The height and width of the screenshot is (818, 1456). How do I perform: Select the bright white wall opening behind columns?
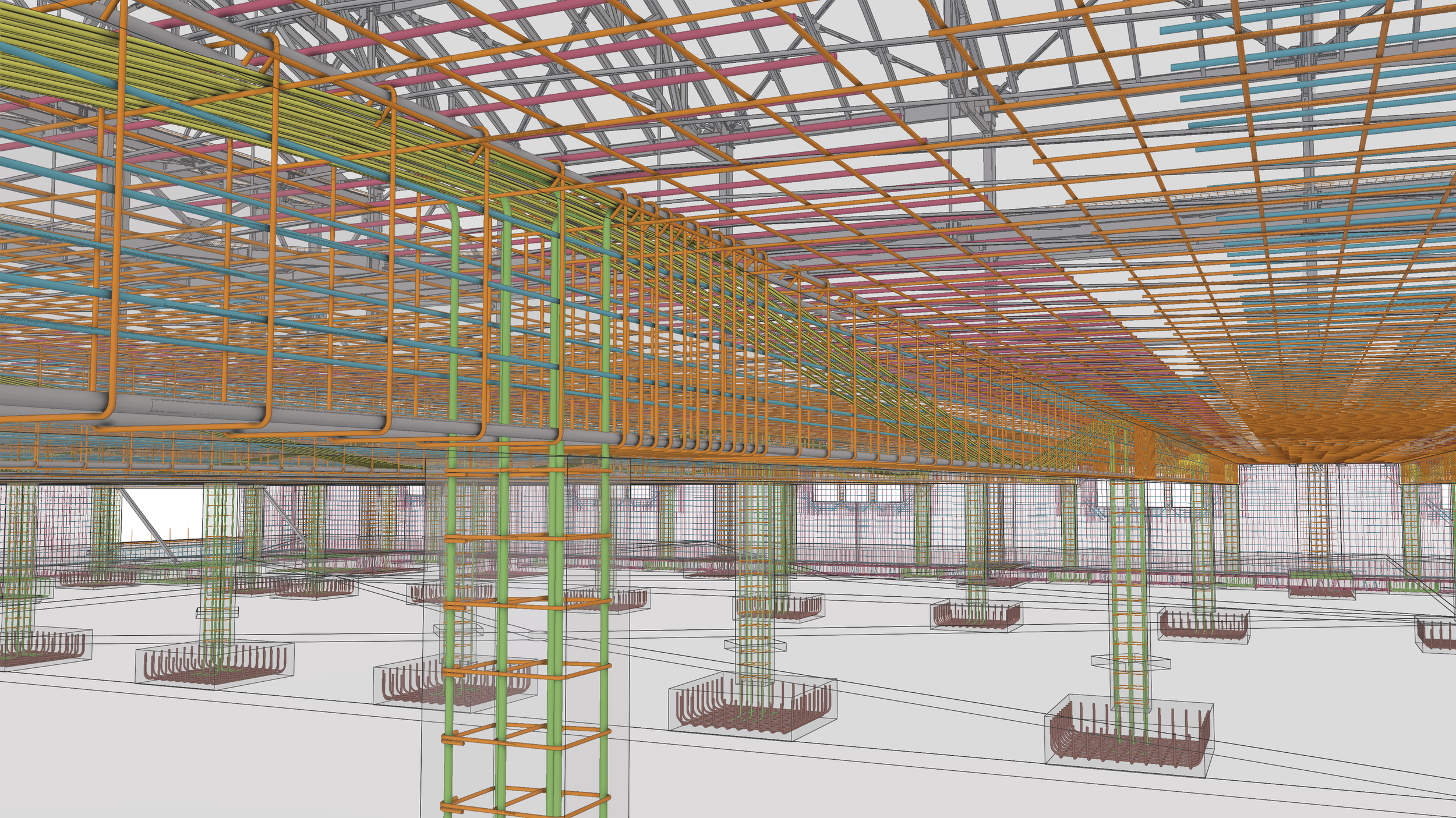161,516
